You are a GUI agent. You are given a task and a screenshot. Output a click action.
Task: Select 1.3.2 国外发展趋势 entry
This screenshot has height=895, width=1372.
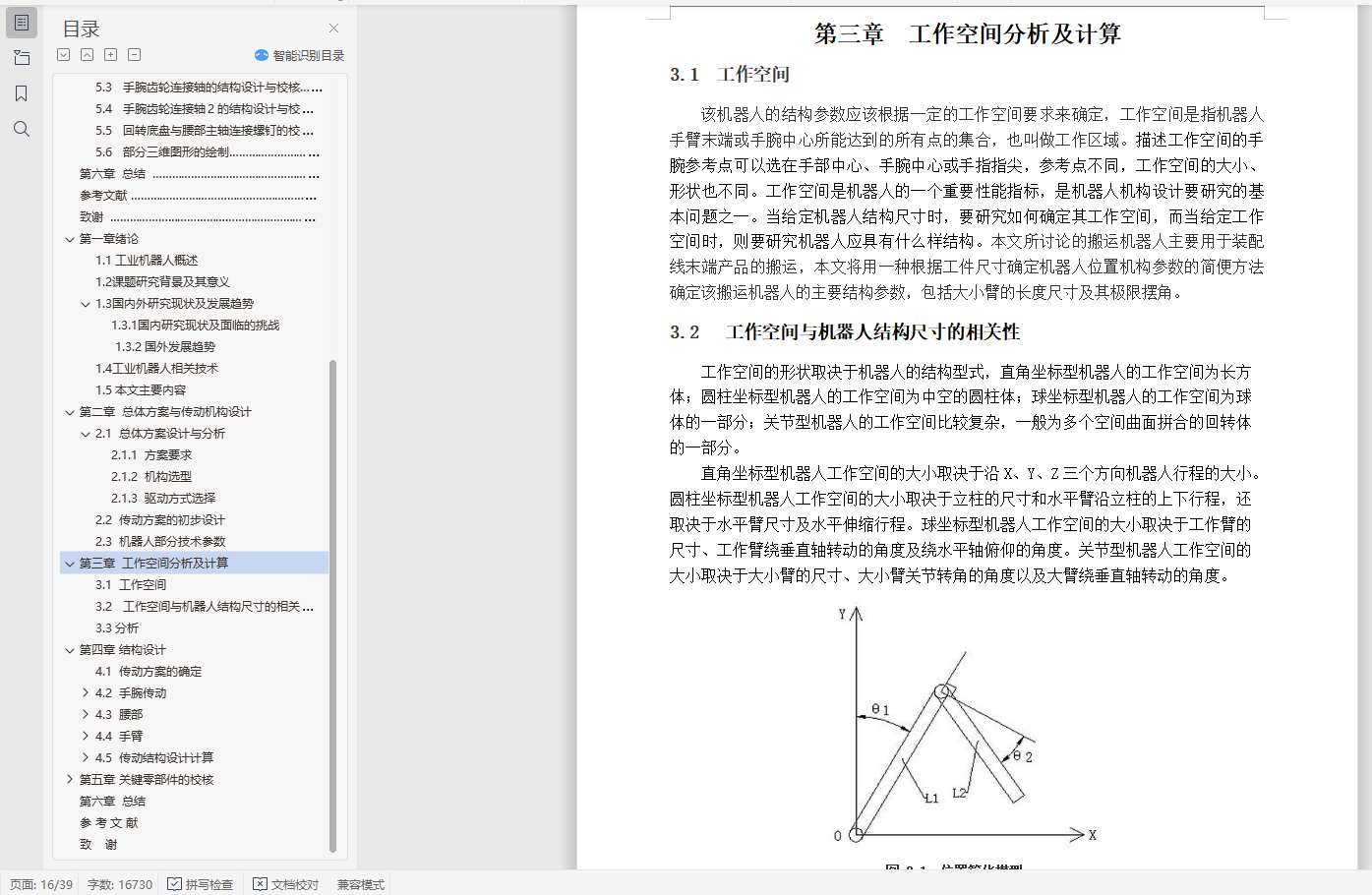click(x=165, y=347)
